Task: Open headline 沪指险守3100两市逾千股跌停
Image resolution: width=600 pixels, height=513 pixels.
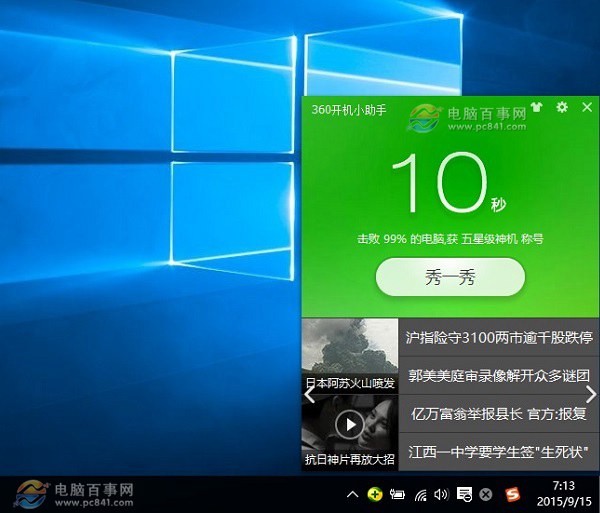Action: (x=499, y=338)
